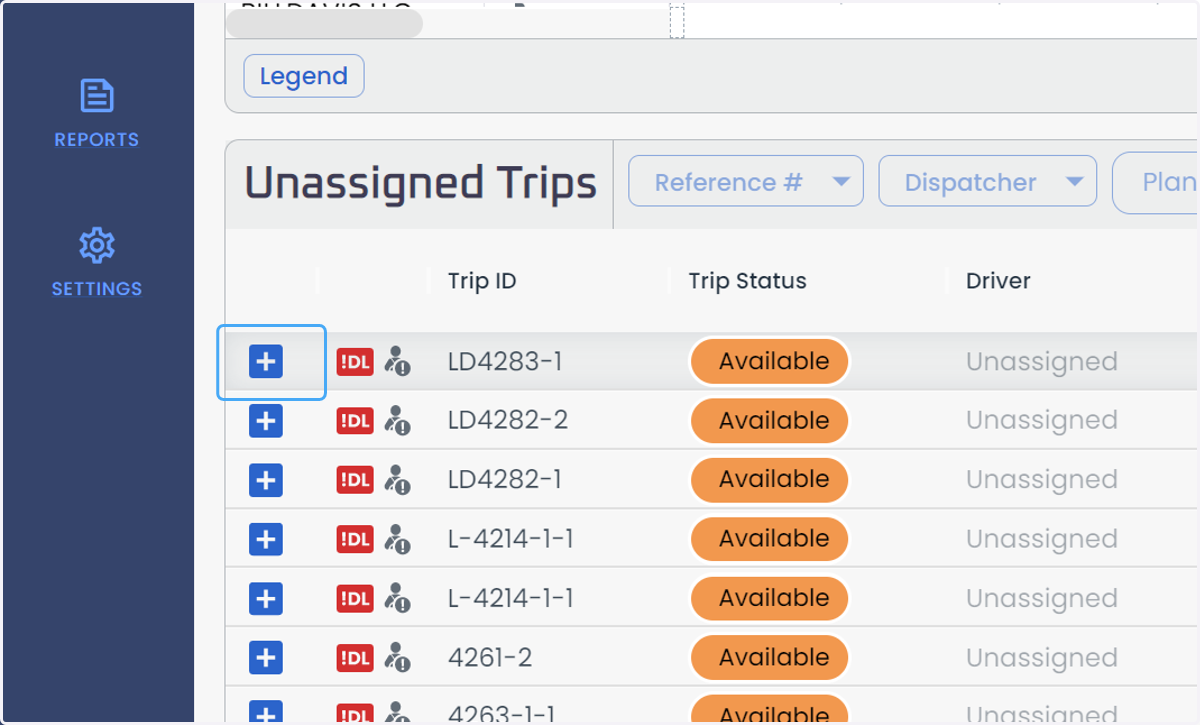Click the !DL alert icon for 4261-2
This screenshot has height=725, width=1200.
tap(355, 658)
